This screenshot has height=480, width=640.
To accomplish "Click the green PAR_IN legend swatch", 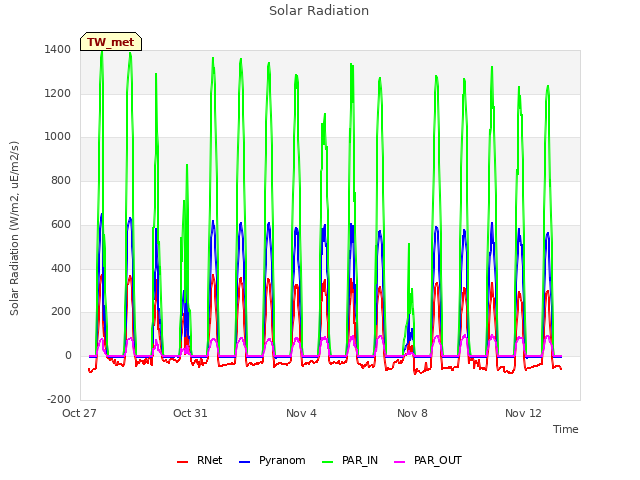I will (x=328, y=462).
